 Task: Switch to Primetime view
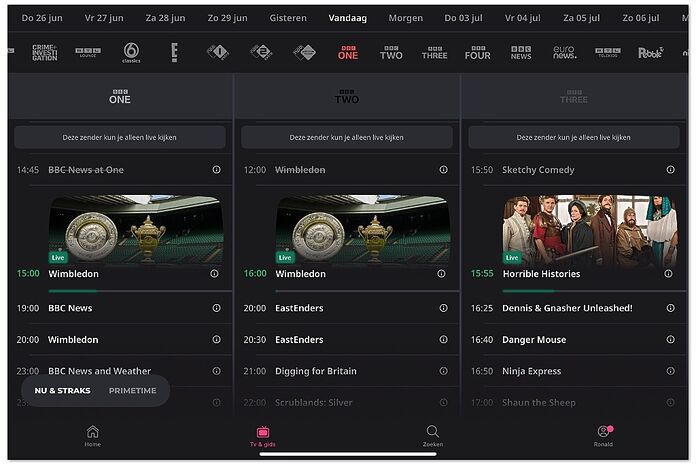(x=132, y=390)
